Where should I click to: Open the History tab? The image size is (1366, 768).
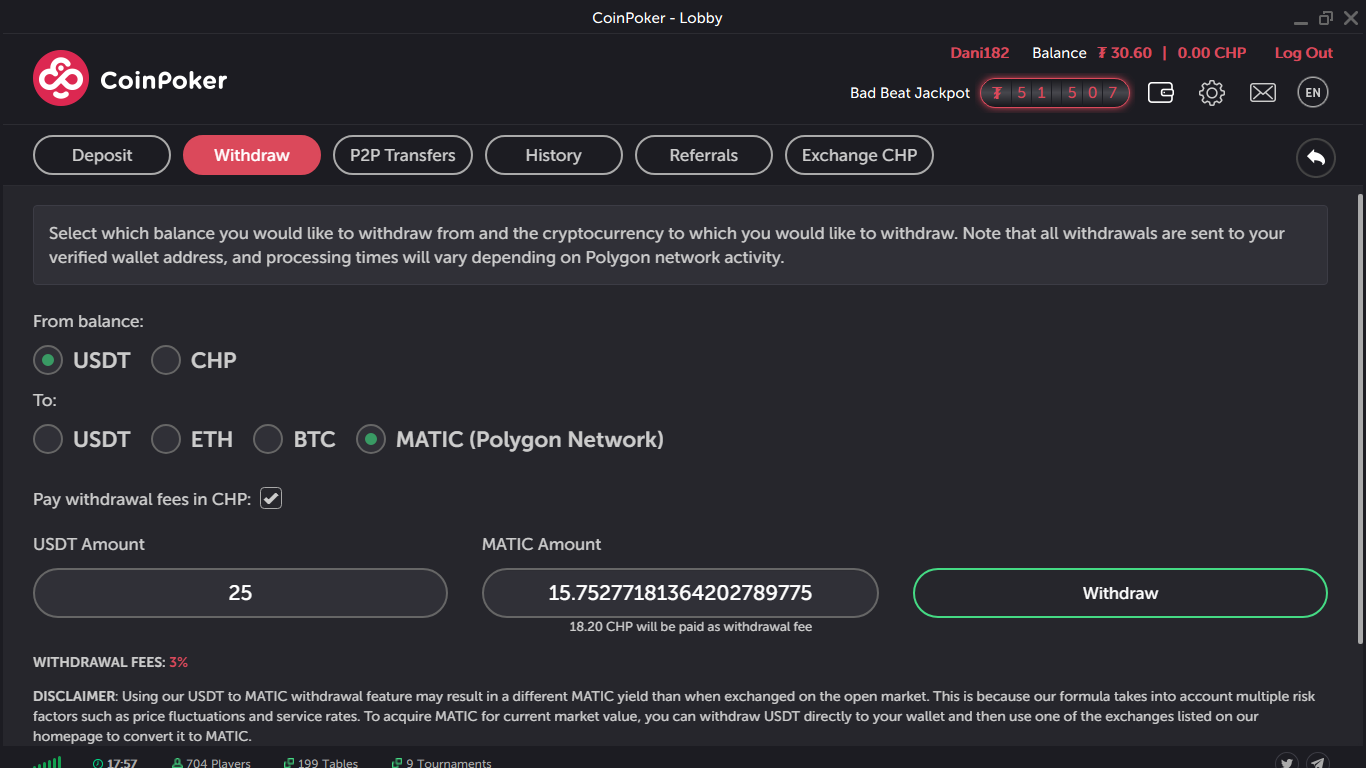(554, 155)
